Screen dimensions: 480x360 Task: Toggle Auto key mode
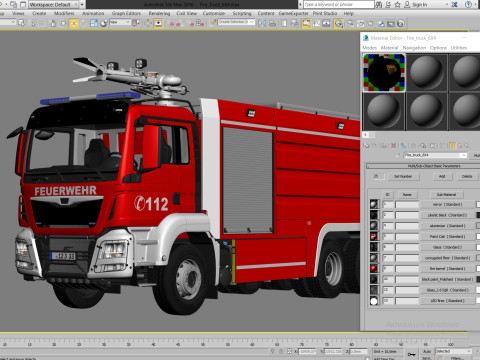point(426,351)
